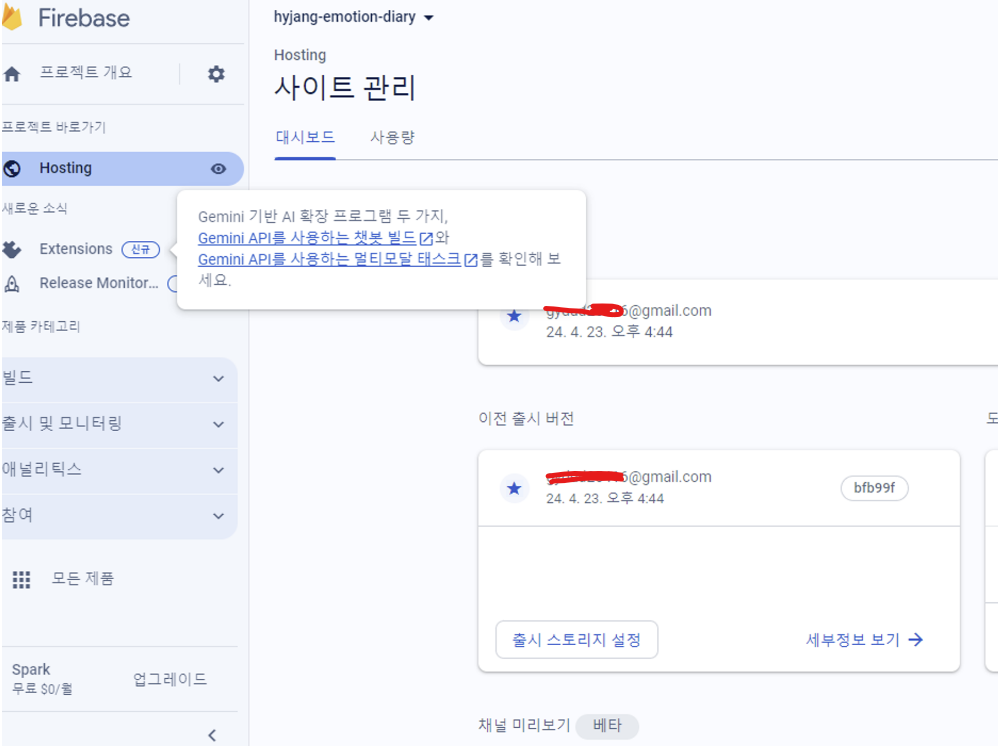Click the Extensions puzzle icon

(12, 249)
